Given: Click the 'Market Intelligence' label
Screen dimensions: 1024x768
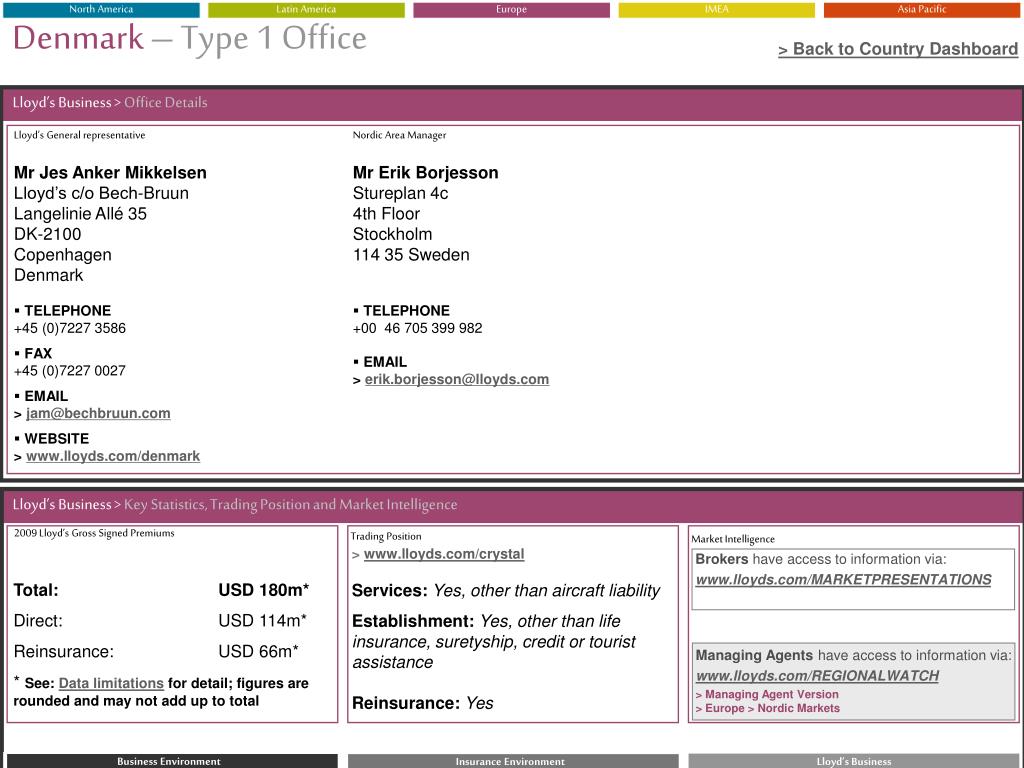Looking at the screenshot, I should (733, 539).
